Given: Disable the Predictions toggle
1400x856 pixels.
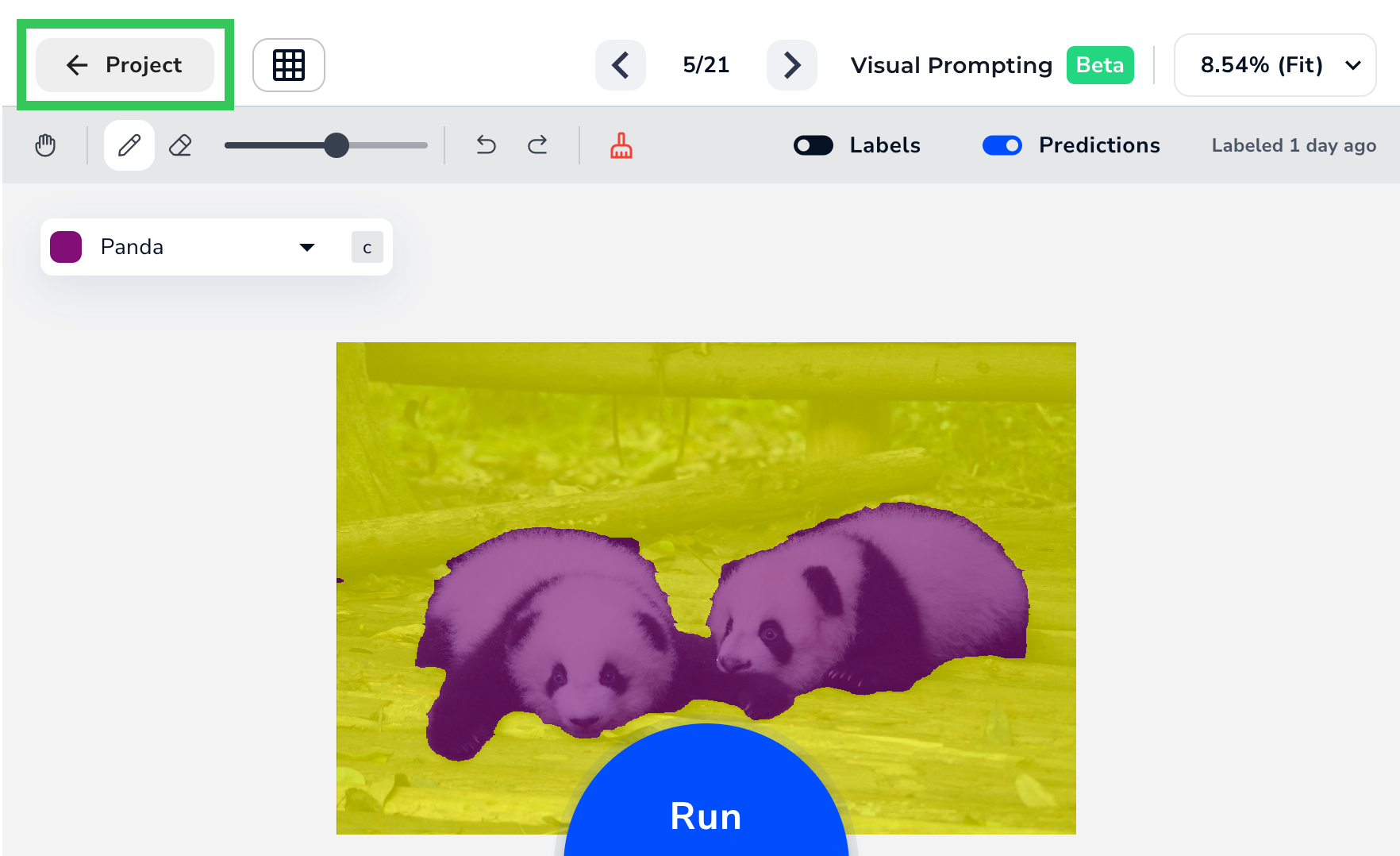Looking at the screenshot, I should coord(1002,145).
